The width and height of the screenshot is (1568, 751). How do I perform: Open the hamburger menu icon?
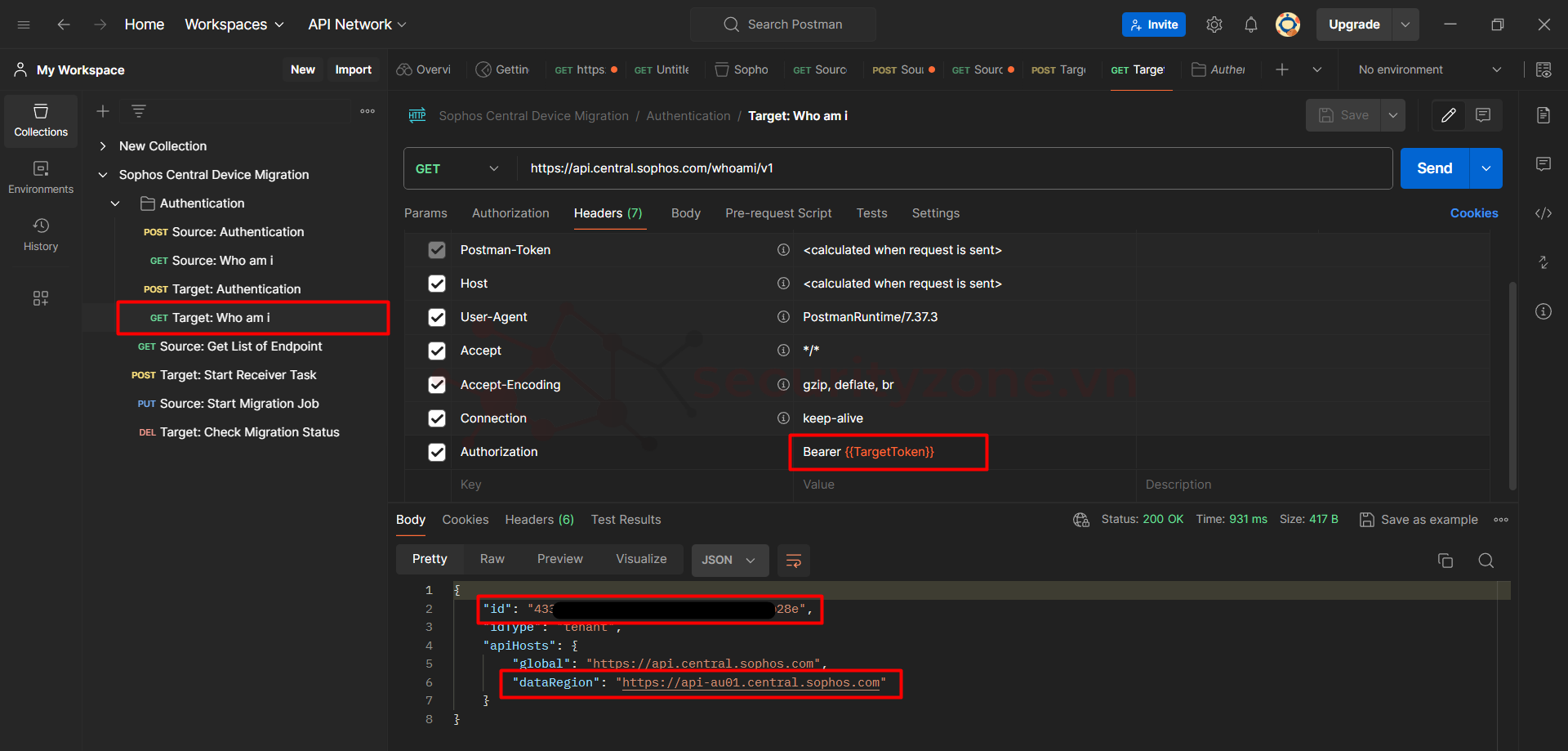pos(24,25)
